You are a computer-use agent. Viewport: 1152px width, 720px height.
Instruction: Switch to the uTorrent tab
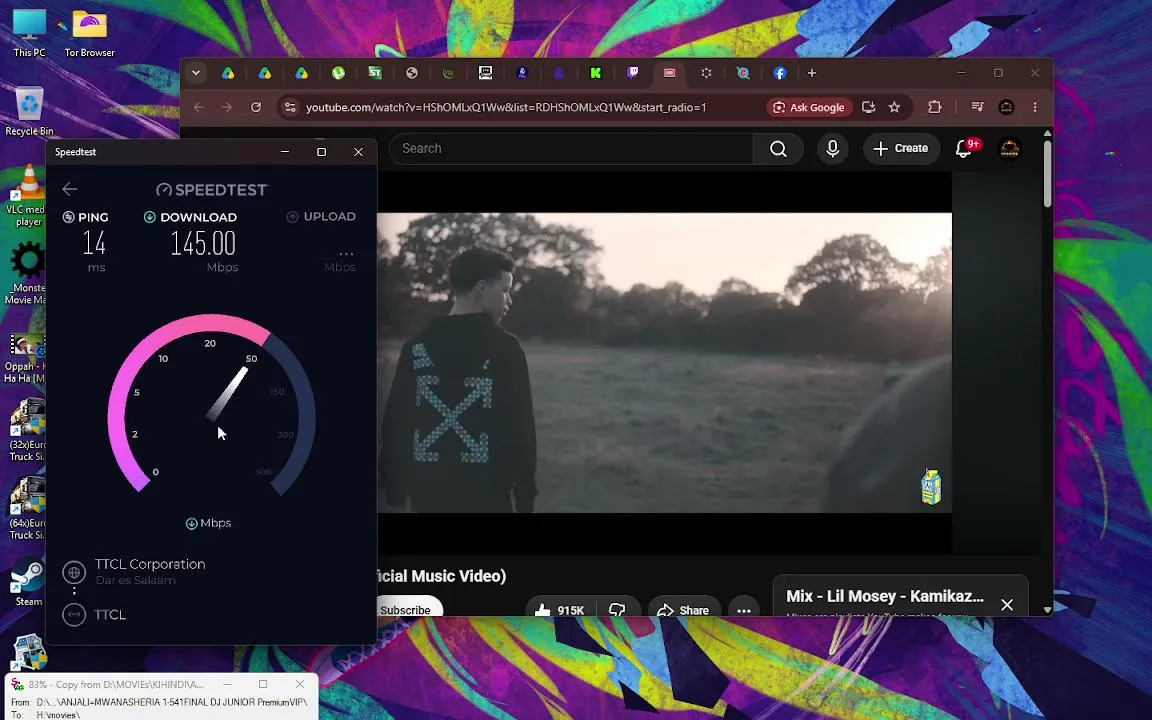pyautogui.click(x=338, y=73)
